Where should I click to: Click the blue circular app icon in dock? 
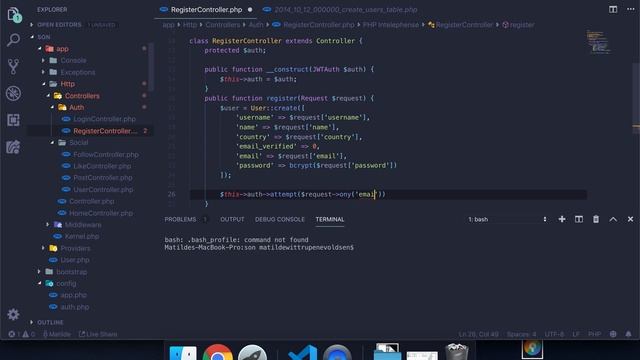click(337, 353)
